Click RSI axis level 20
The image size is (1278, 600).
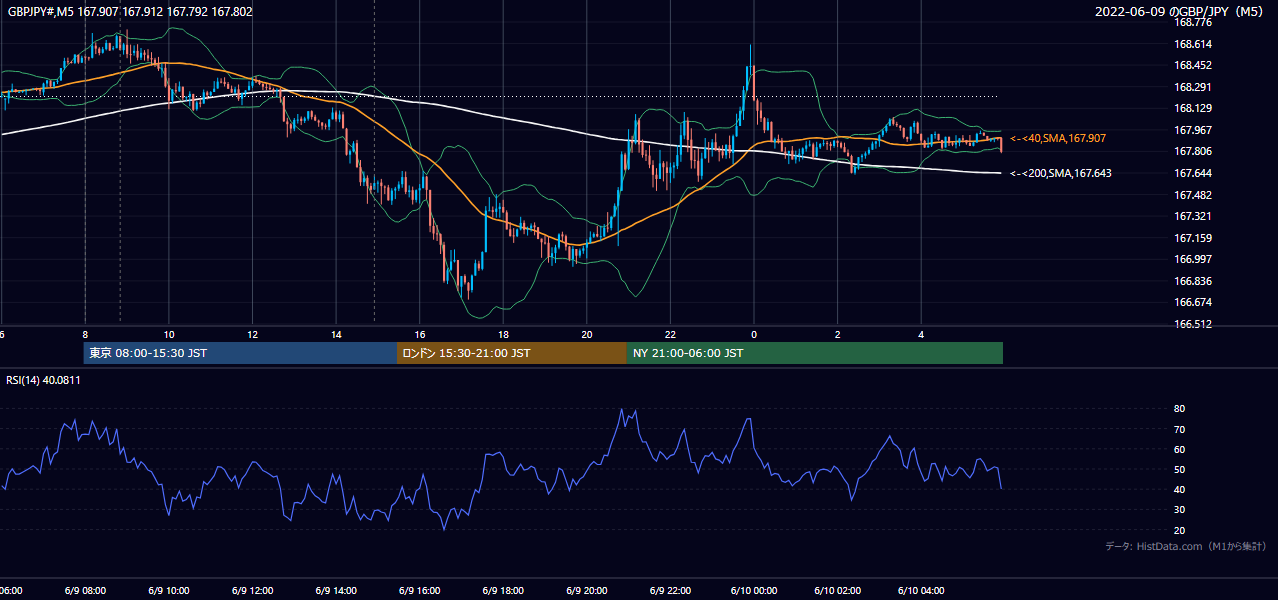pos(1180,530)
